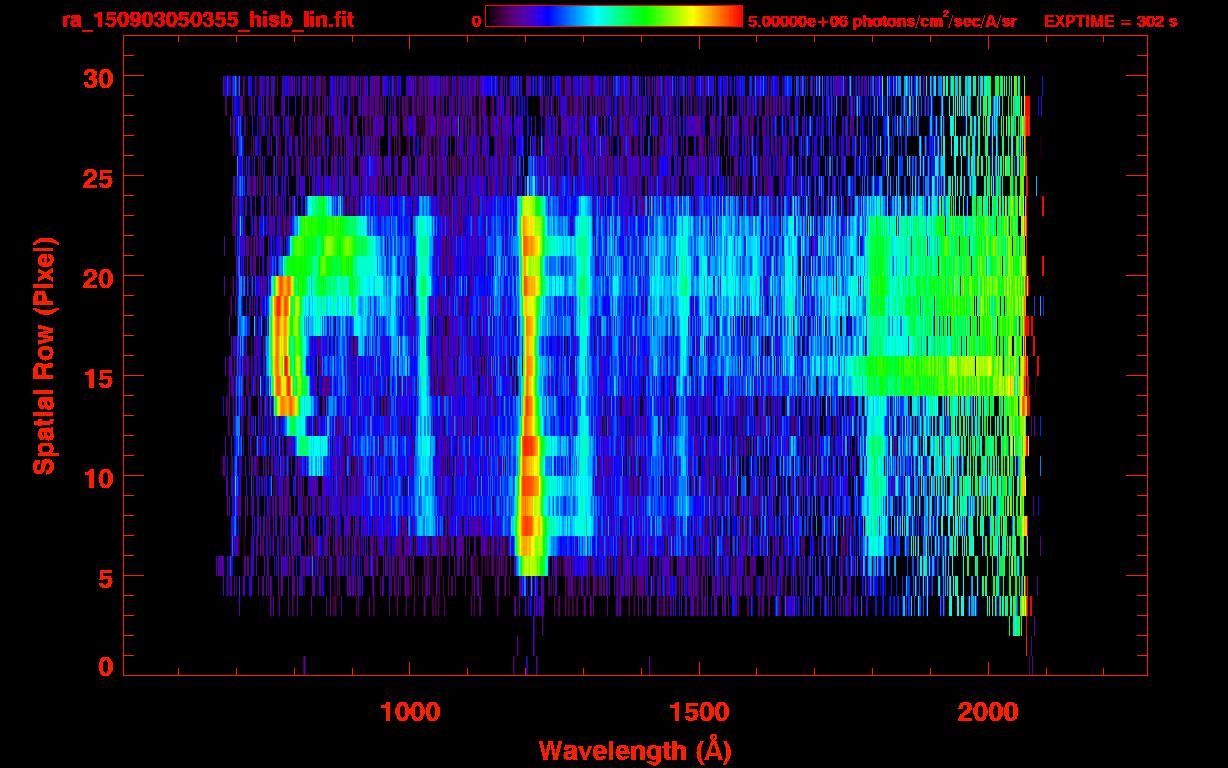Click the colorbar minimum value 0
The height and width of the screenshot is (768, 1228).
point(476,21)
